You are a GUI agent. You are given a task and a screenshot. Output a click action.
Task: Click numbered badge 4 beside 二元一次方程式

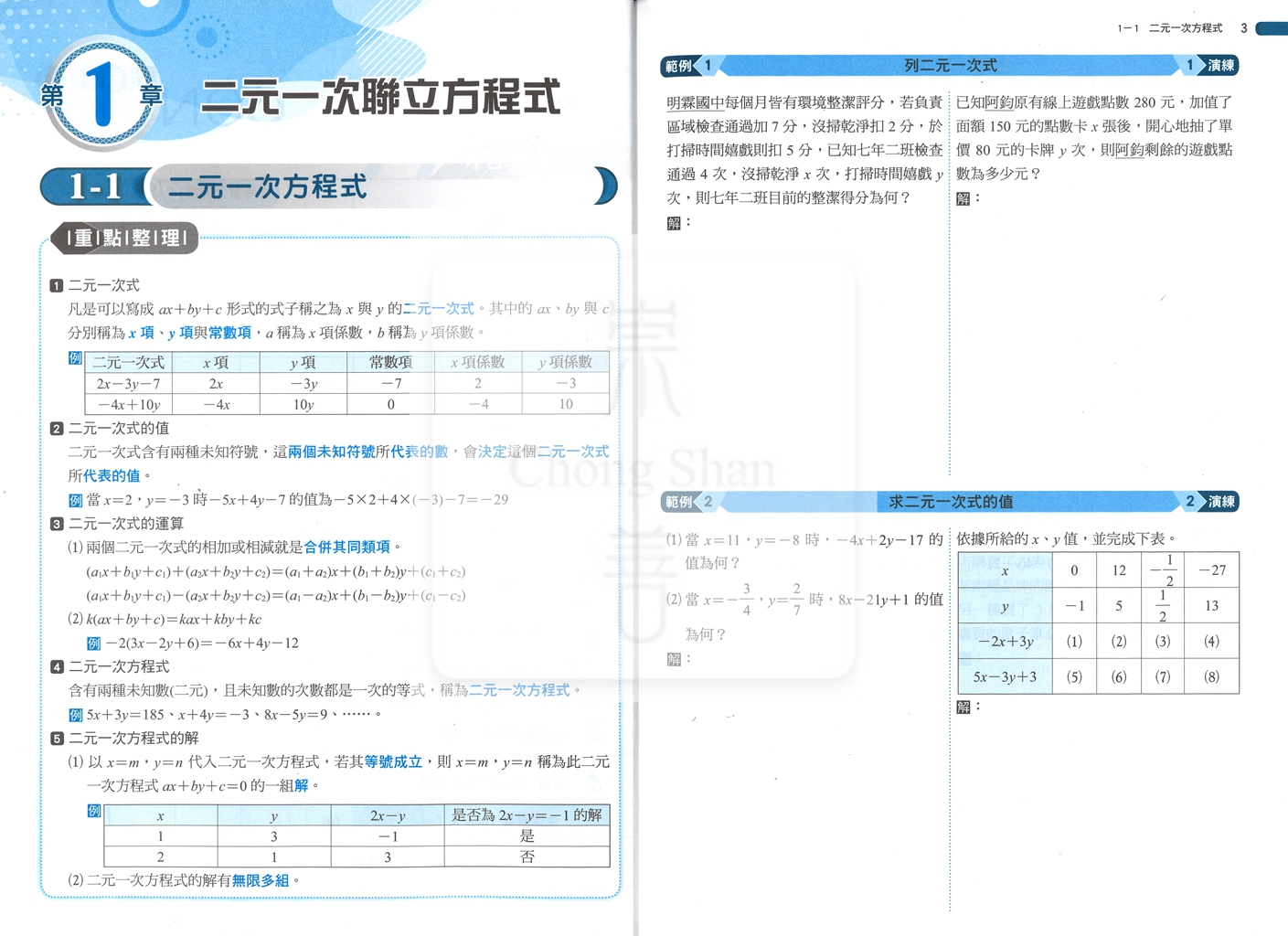coord(57,667)
